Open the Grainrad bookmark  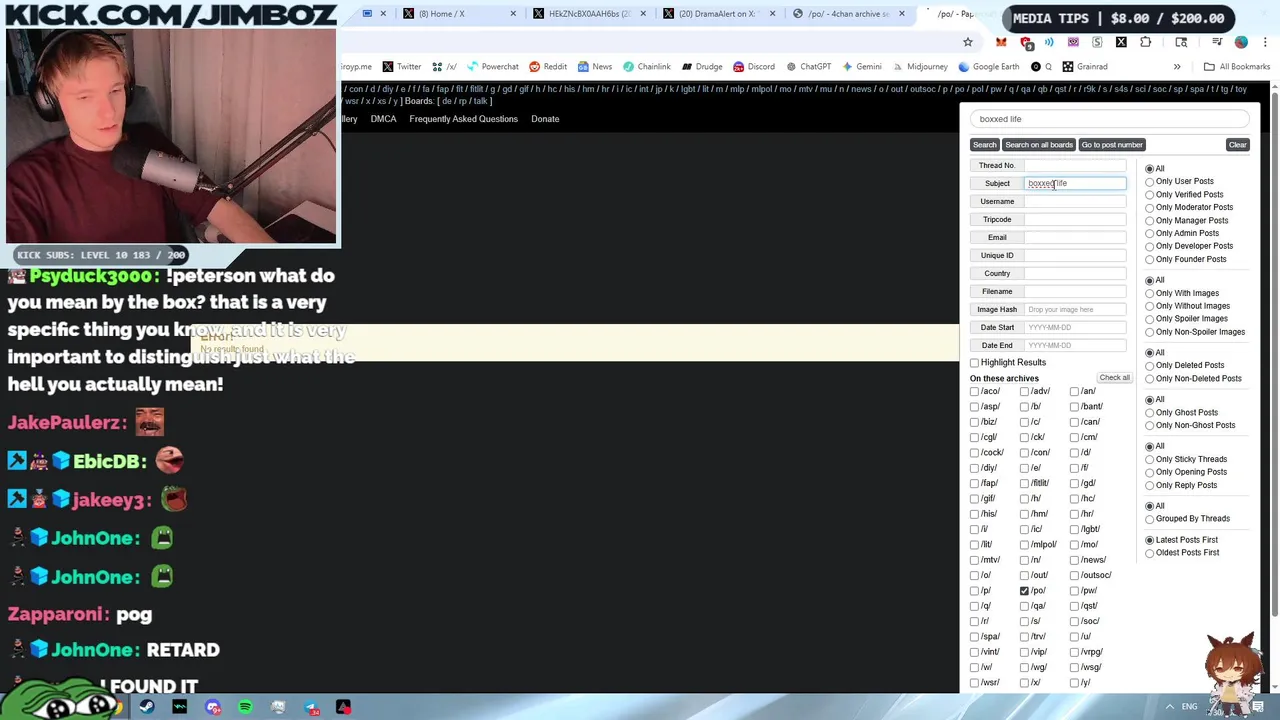click(1085, 67)
